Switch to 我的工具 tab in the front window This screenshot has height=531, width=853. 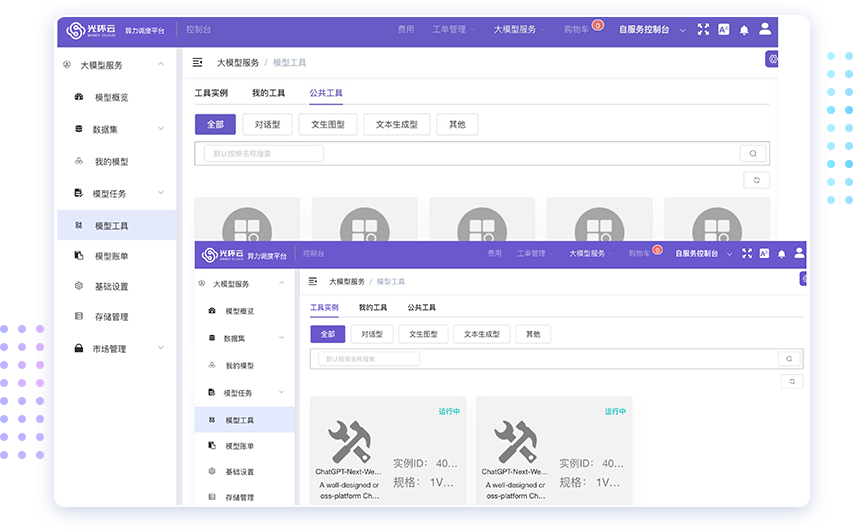click(372, 308)
